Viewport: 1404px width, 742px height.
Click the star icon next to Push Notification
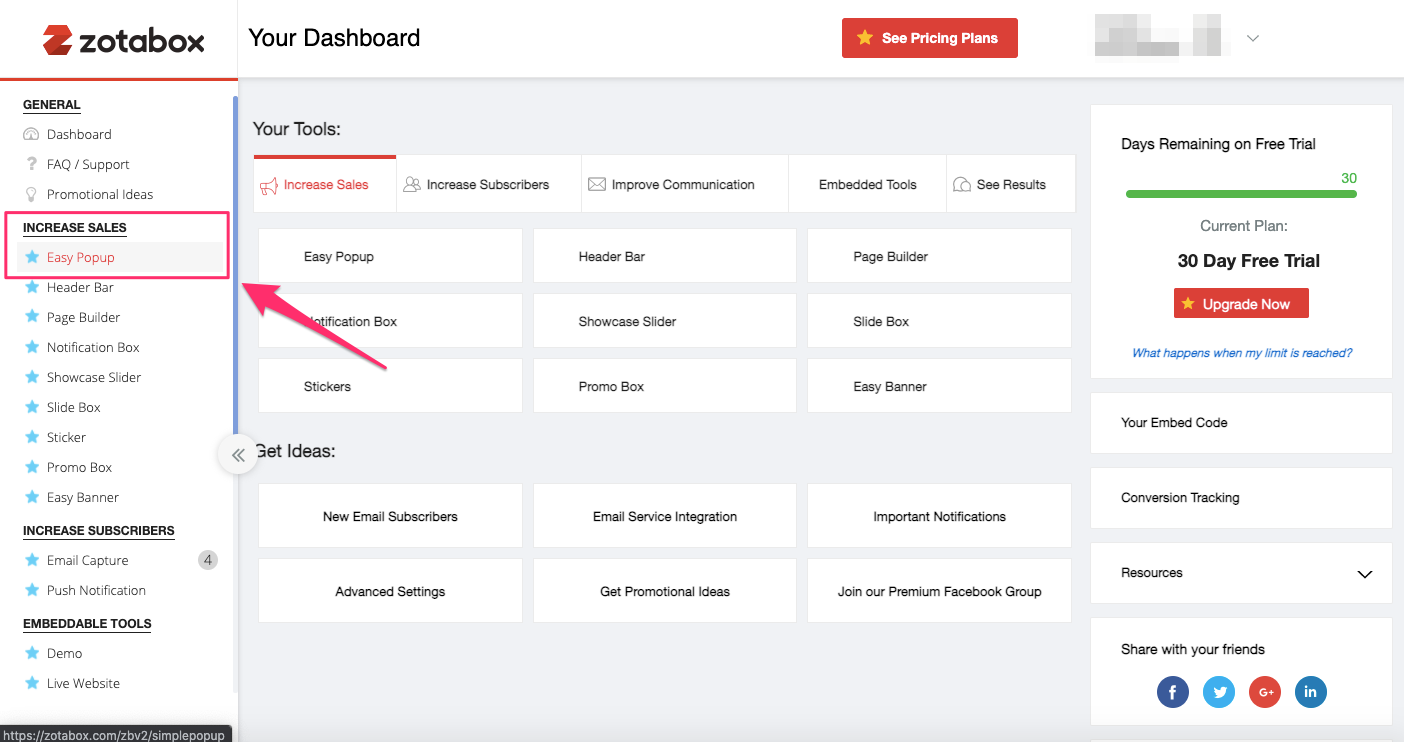[x=32, y=590]
